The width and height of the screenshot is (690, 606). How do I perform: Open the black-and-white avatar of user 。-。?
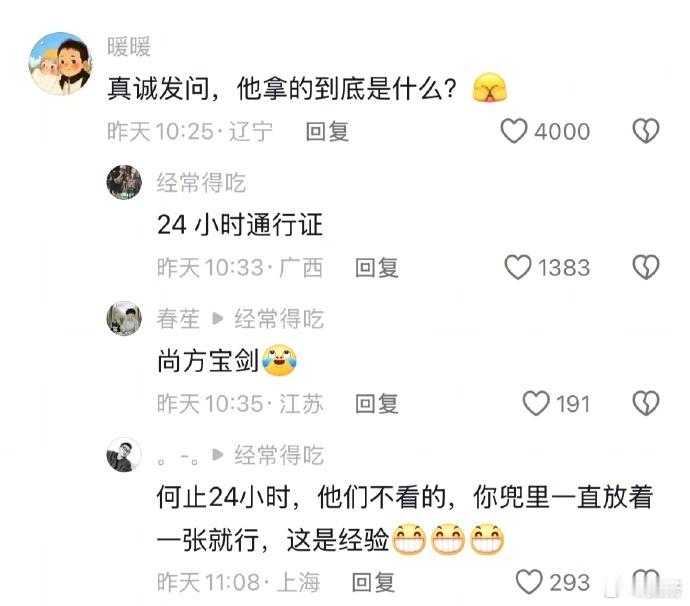tap(124, 455)
